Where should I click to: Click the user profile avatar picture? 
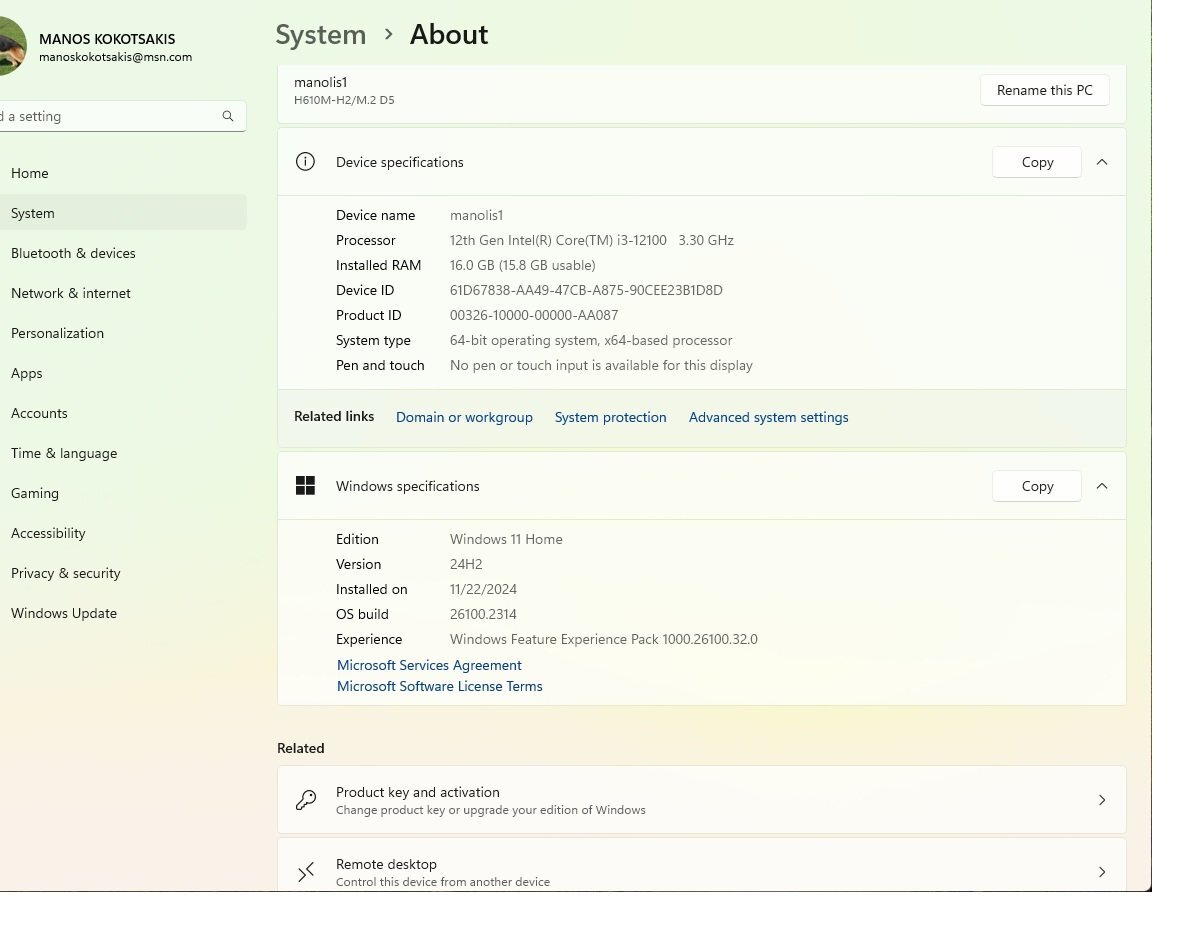(x=10, y=48)
